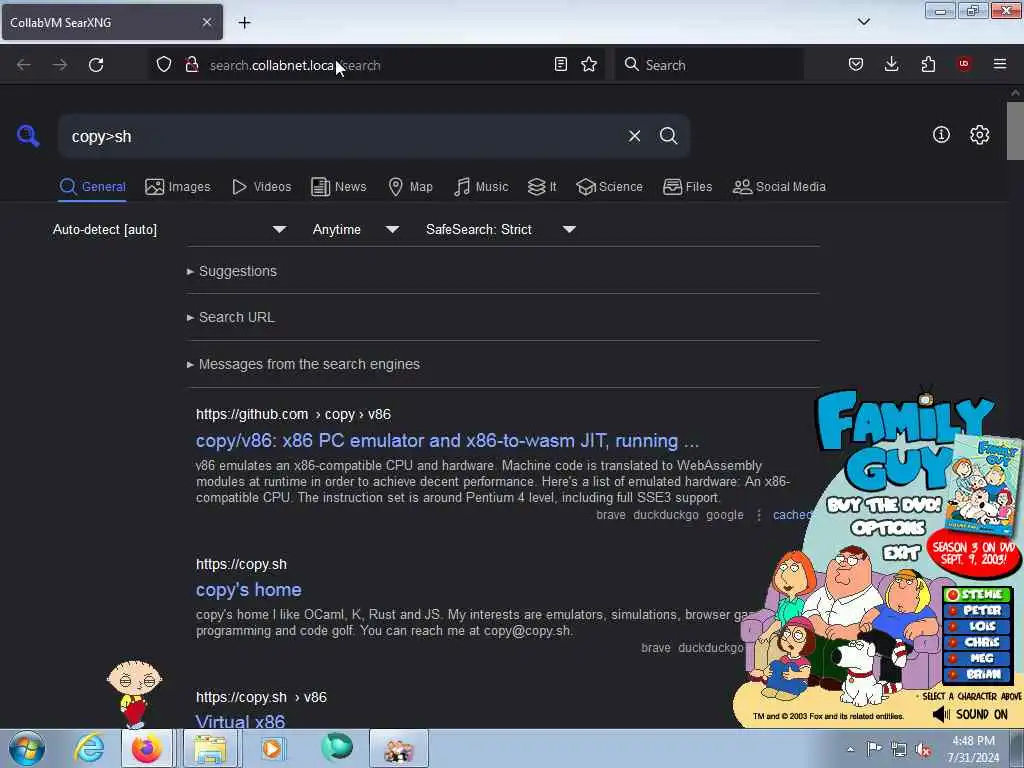
Task: Open site security lock info
Action: click(192, 65)
